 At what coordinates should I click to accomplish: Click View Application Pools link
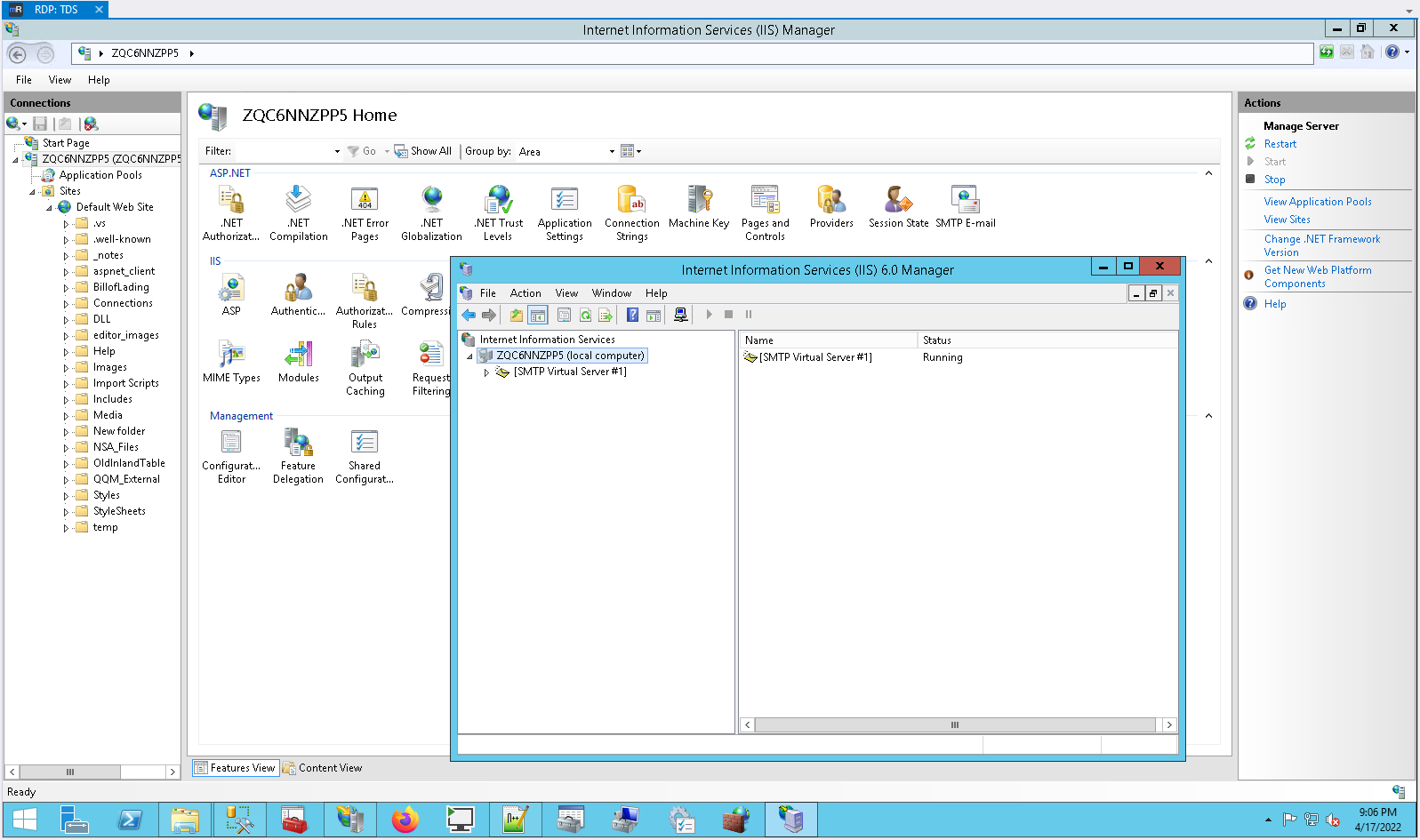[x=1318, y=202]
